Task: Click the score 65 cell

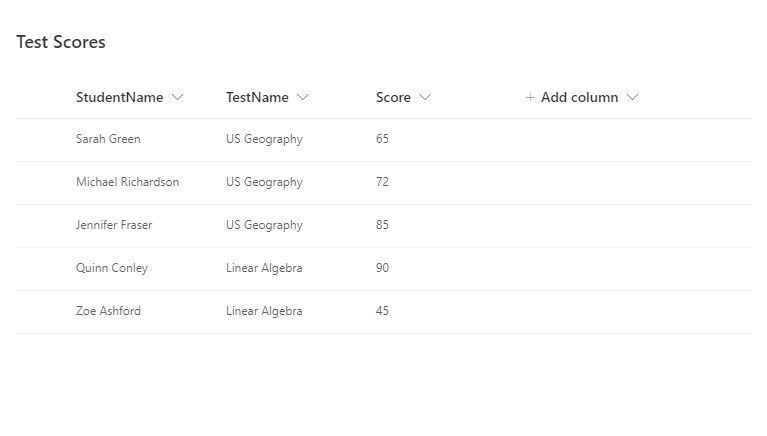Action: point(382,139)
